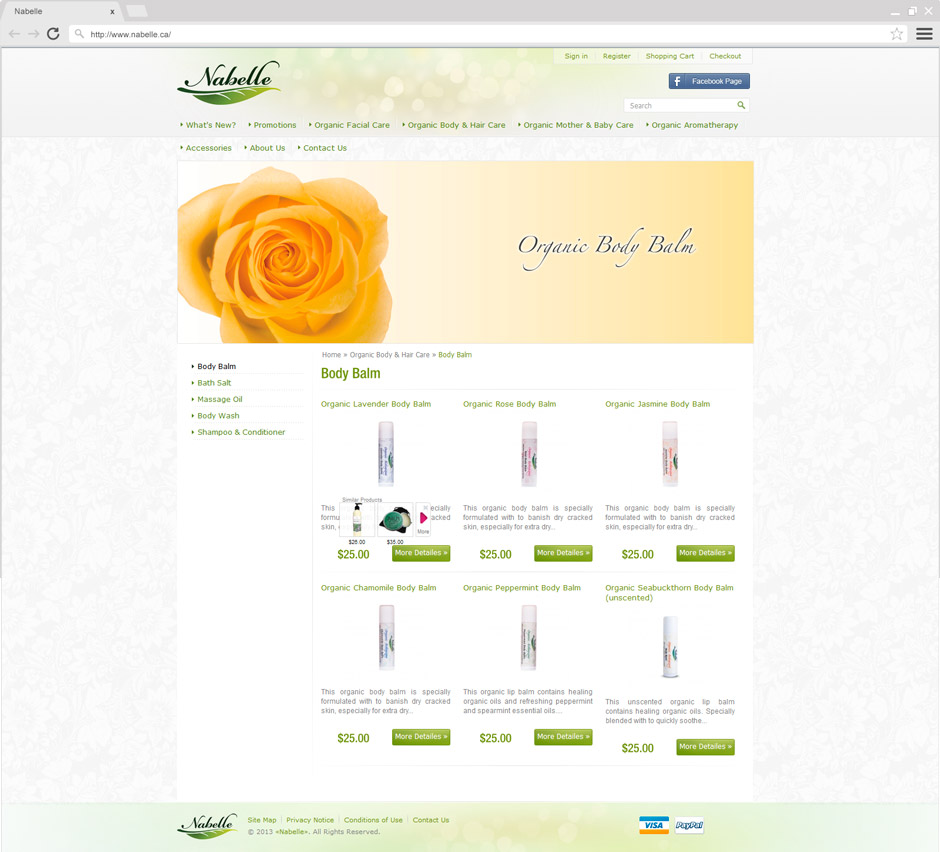The height and width of the screenshot is (852, 940).
Task: Reload the page with refresh icon
Action: [x=53, y=34]
